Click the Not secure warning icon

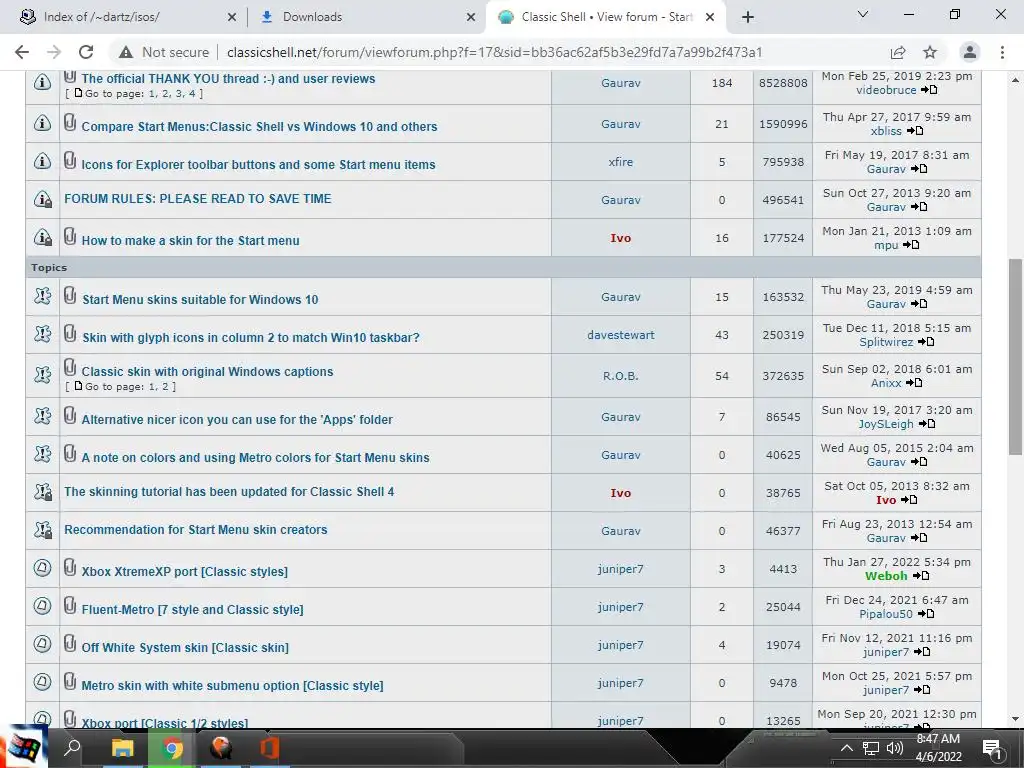point(126,52)
